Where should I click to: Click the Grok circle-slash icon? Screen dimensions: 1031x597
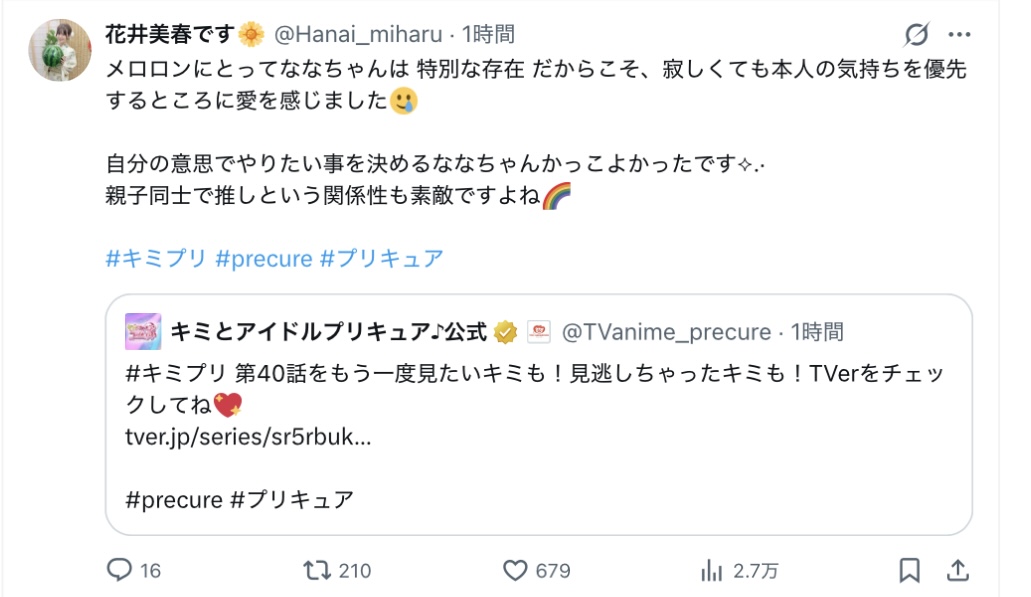pos(916,35)
